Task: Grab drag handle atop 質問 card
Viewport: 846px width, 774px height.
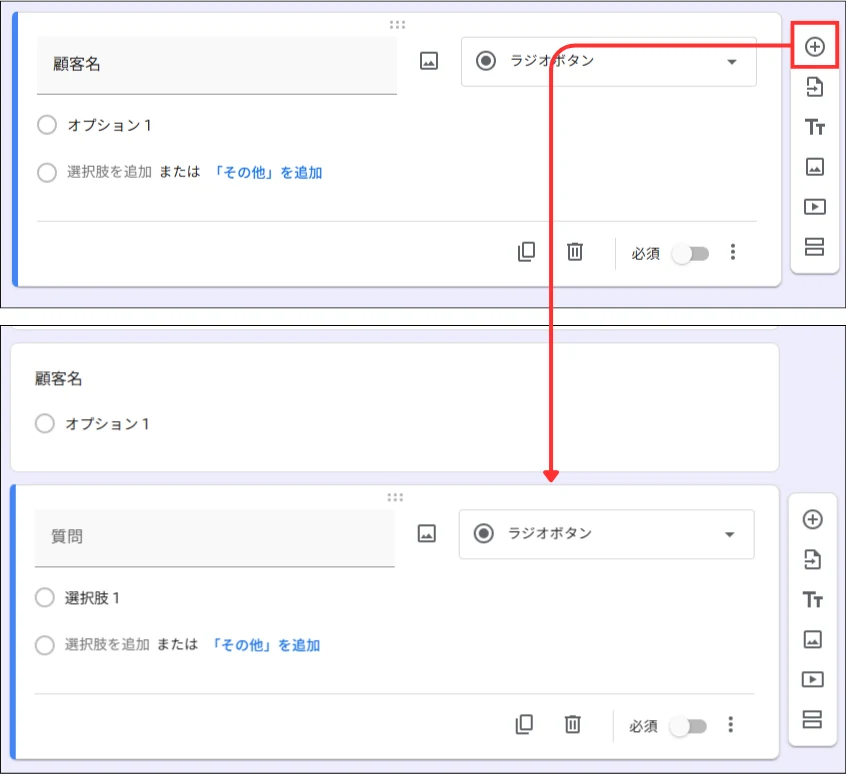Action: [x=395, y=497]
